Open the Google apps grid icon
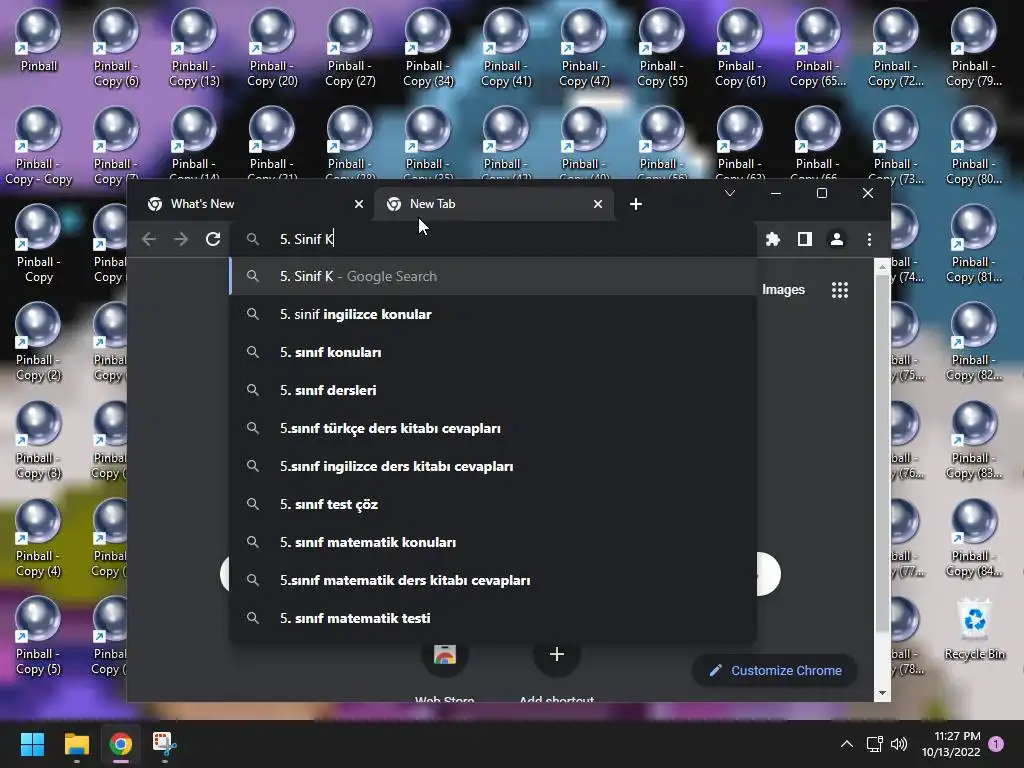Viewport: 1024px width, 768px height. pos(840,290)
